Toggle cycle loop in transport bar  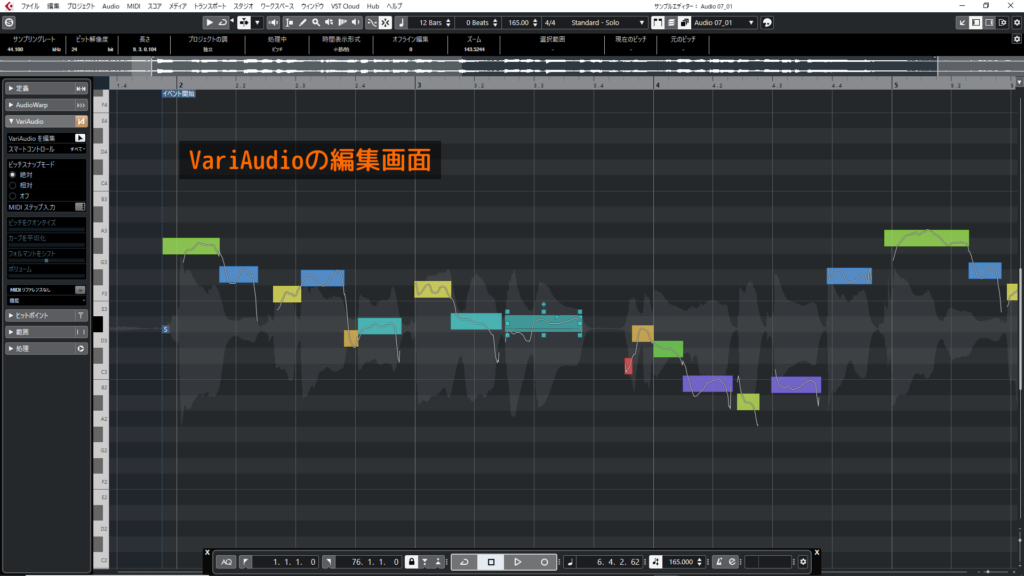coord(464,562)
